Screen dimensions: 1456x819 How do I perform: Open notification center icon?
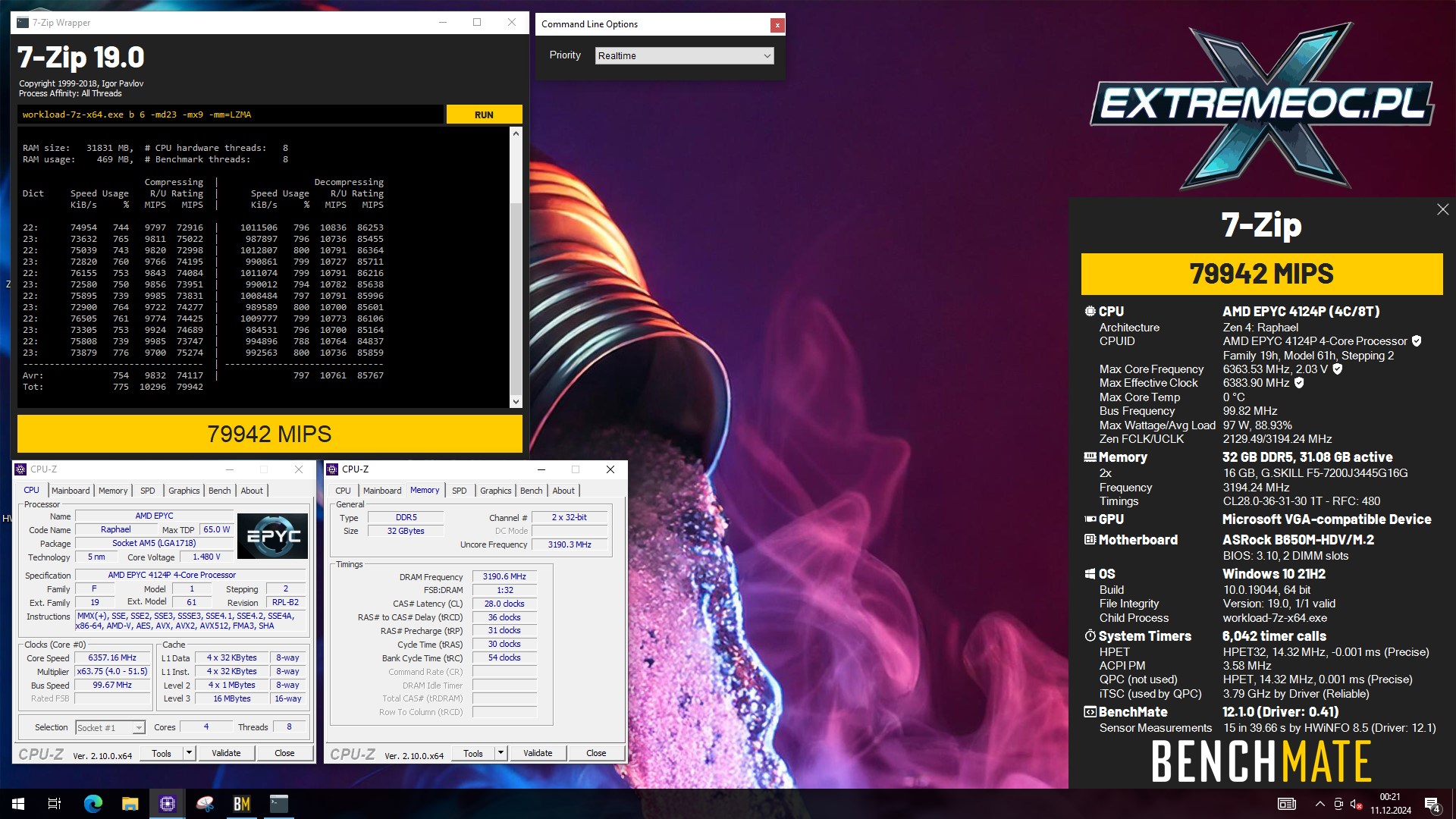click(x=1432, y=804)
